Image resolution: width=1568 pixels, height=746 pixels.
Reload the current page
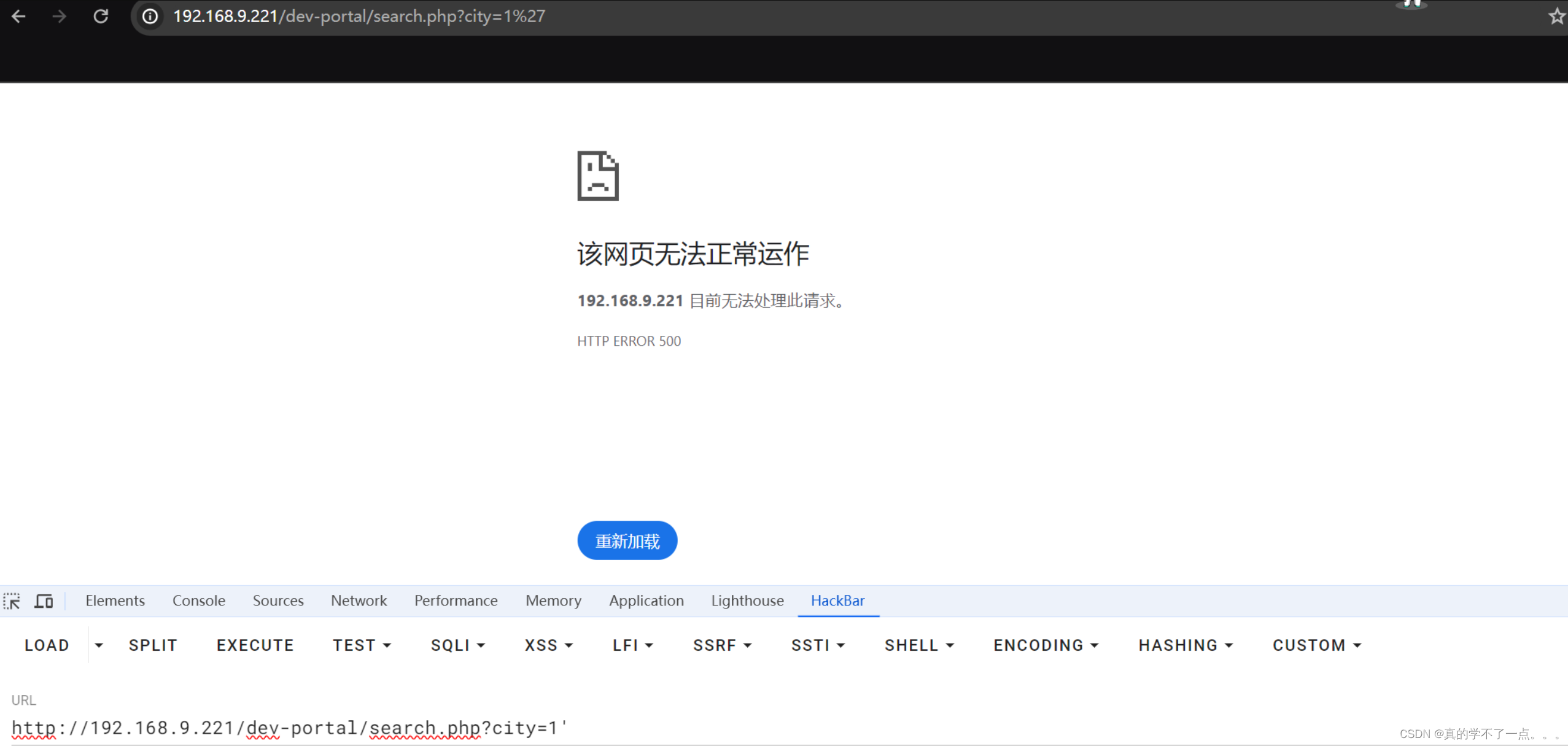point(101,17)
